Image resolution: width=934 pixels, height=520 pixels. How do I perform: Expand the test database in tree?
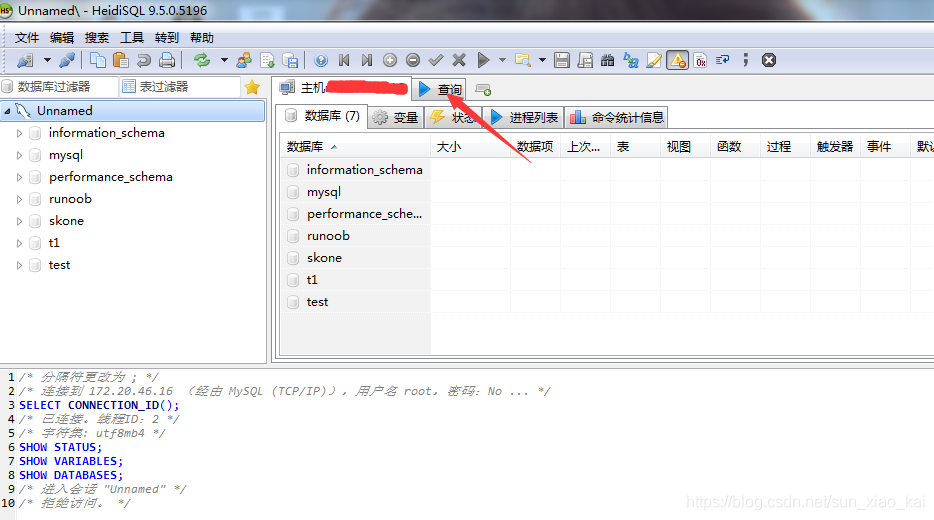coord(19,266)
